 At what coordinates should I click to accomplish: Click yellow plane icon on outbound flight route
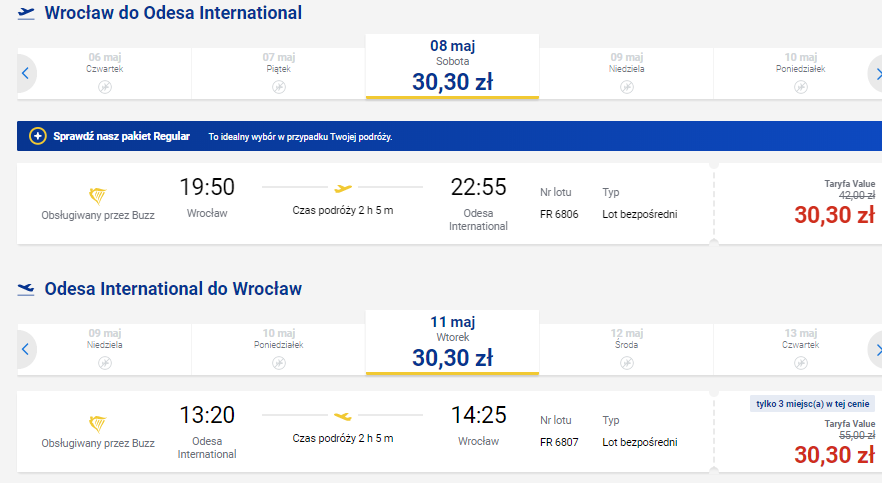tap(343, 188)
